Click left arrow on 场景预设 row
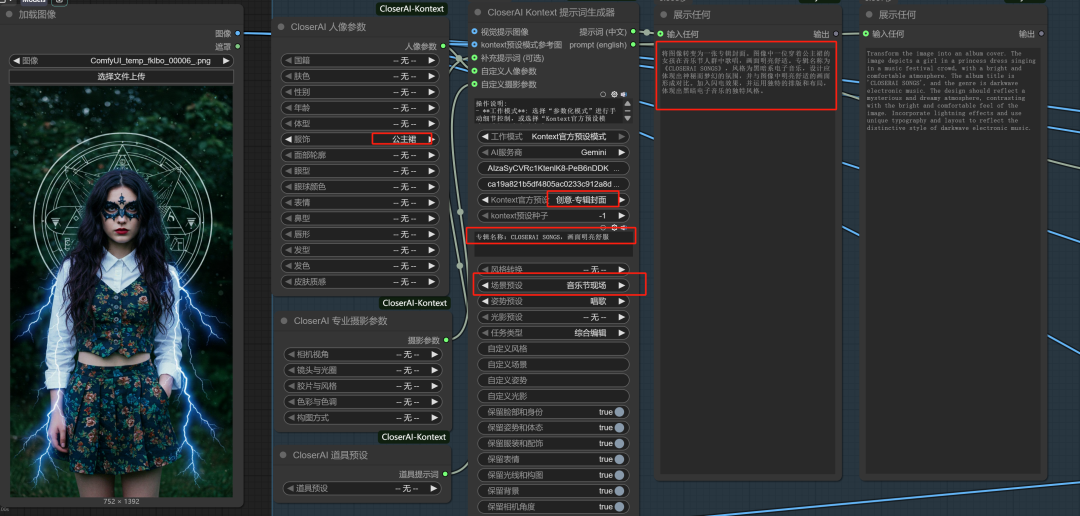 point(485,285)
